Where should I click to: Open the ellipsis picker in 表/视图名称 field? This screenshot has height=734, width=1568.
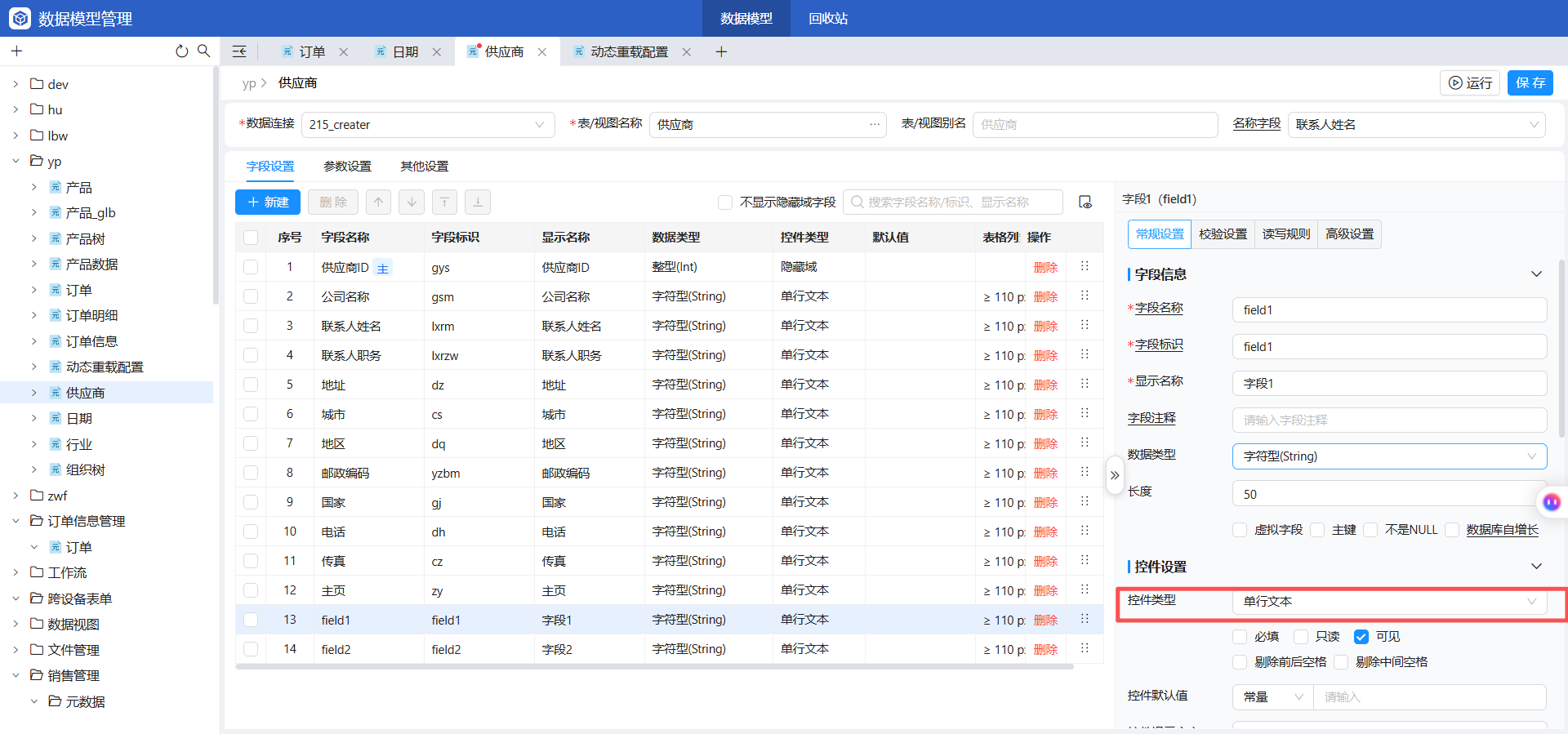[875, 124]
